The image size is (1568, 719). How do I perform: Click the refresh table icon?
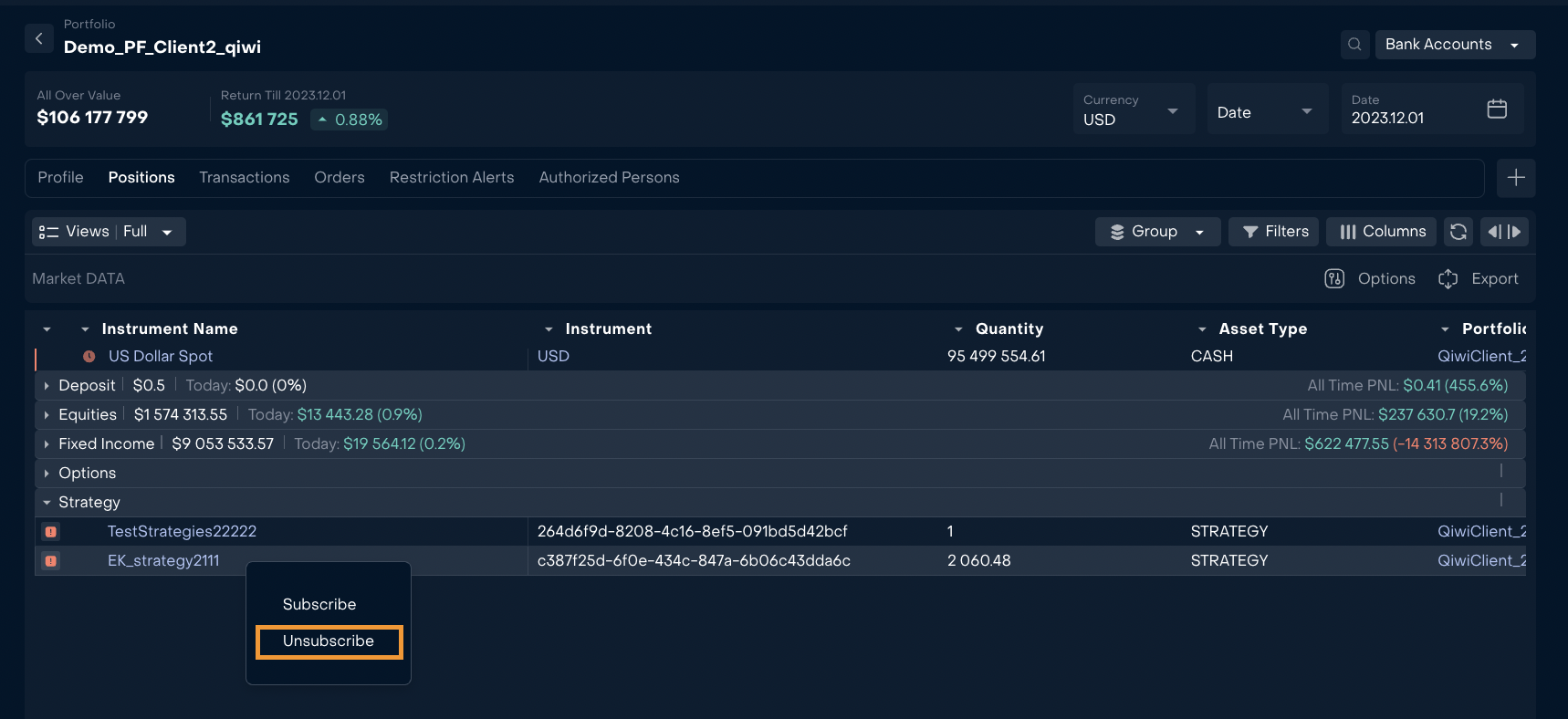point(1458,232)
